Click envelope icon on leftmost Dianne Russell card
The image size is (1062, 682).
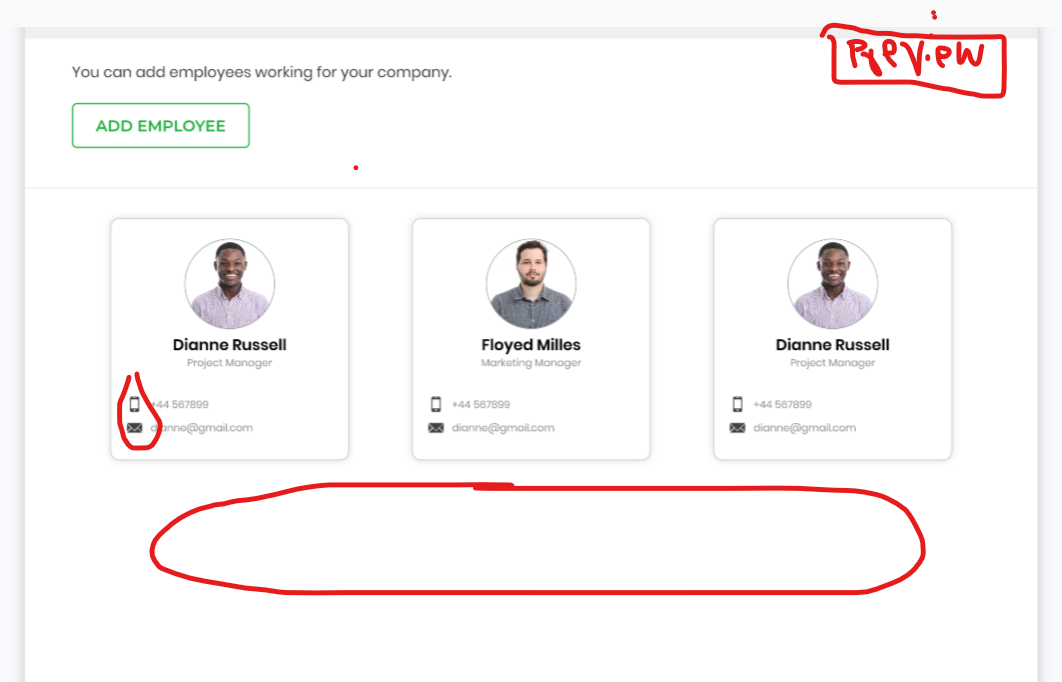click(x=134, y=428)
